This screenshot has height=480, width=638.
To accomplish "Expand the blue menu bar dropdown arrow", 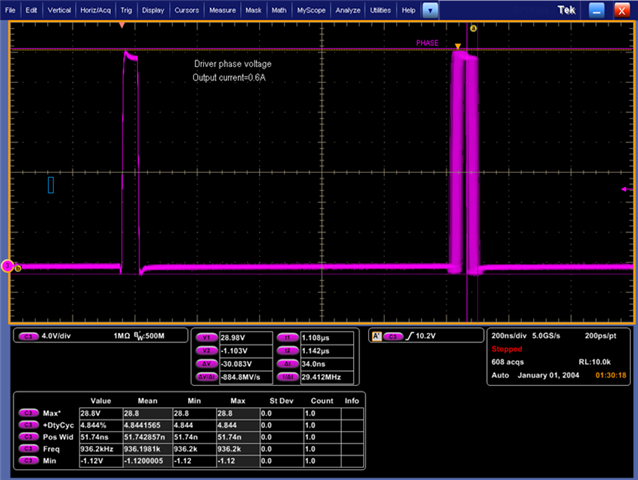I will pyautogui.click(x=430, y=11).
